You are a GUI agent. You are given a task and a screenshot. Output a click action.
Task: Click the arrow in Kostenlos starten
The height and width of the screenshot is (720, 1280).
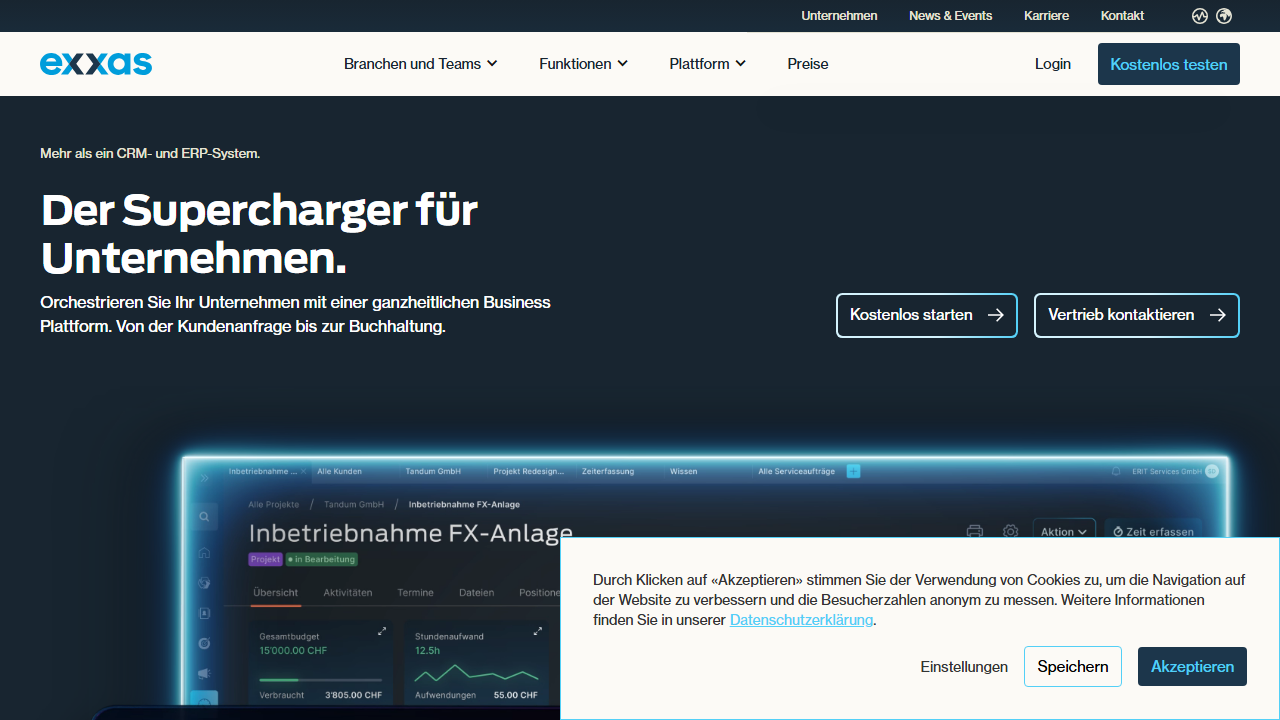(x=995, y=315)
